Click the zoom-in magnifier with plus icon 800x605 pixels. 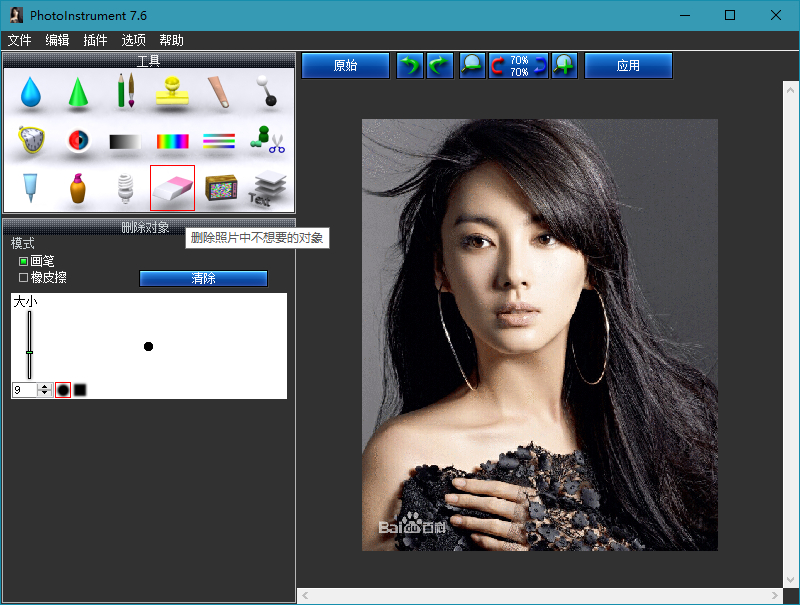click(x=565, y=65)
